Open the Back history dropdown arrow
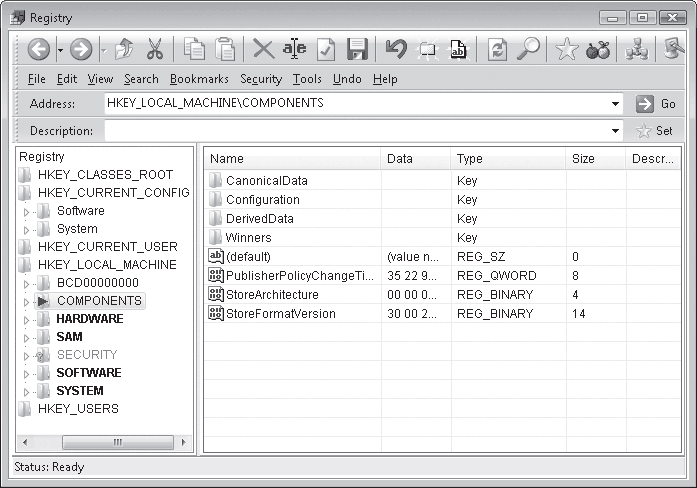The image size is (697, 488). point(60,50)
